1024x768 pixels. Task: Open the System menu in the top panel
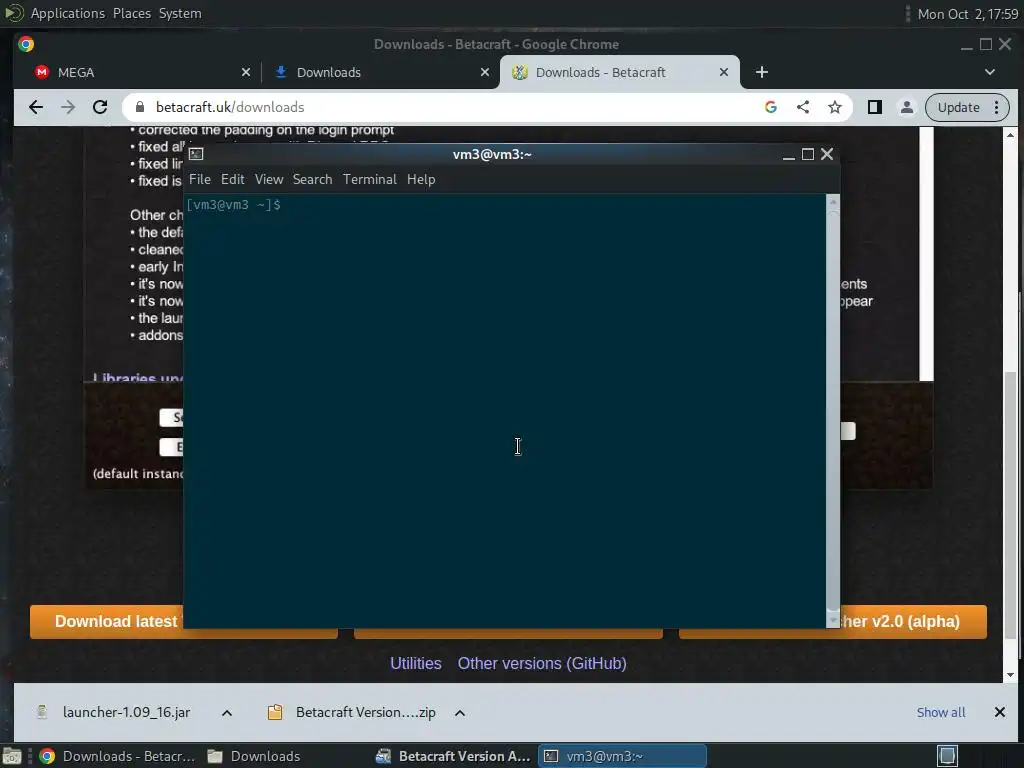point(180,13)
